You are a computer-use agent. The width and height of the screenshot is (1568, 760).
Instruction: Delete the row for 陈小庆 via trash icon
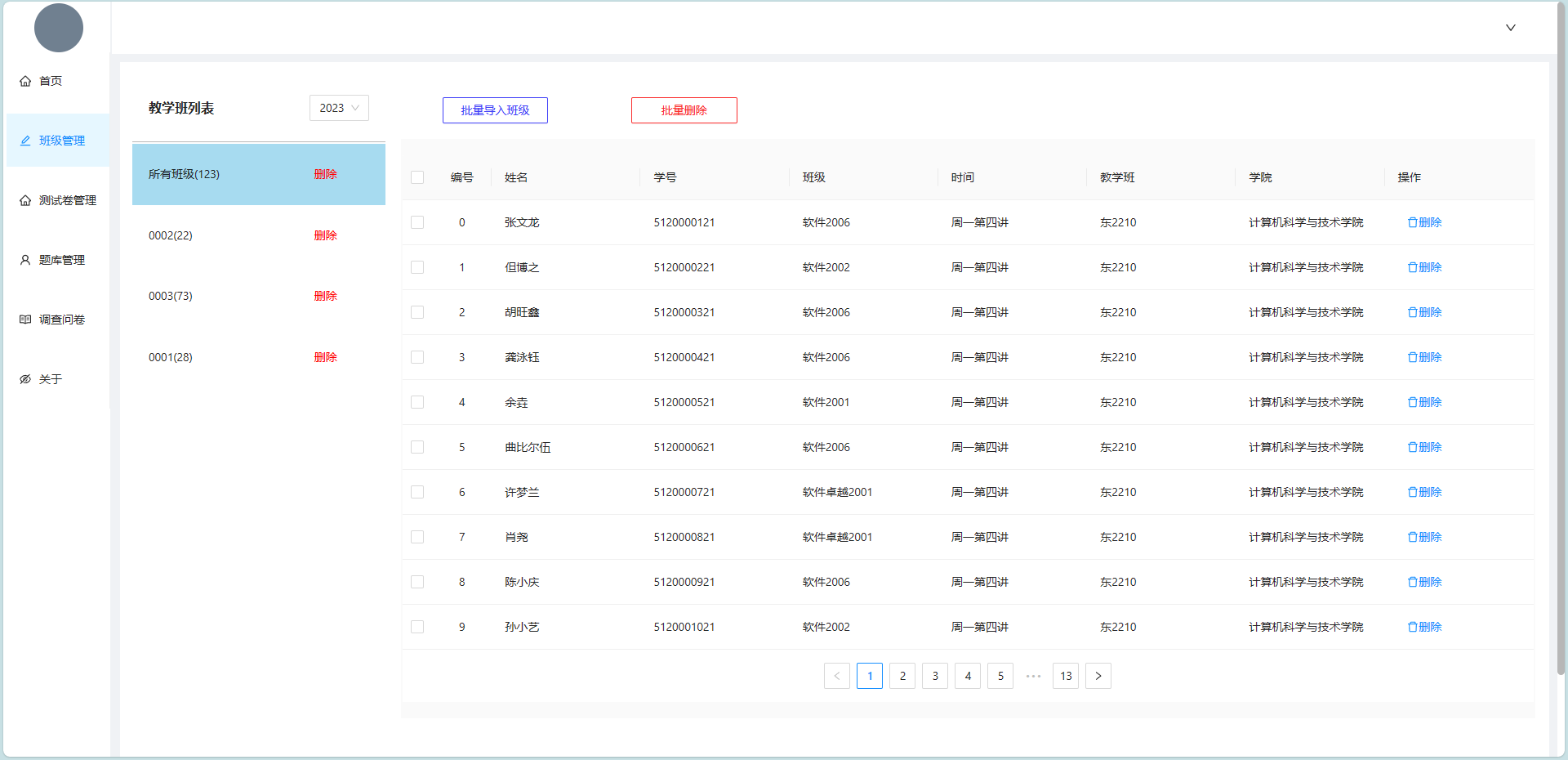point(1413,582)
